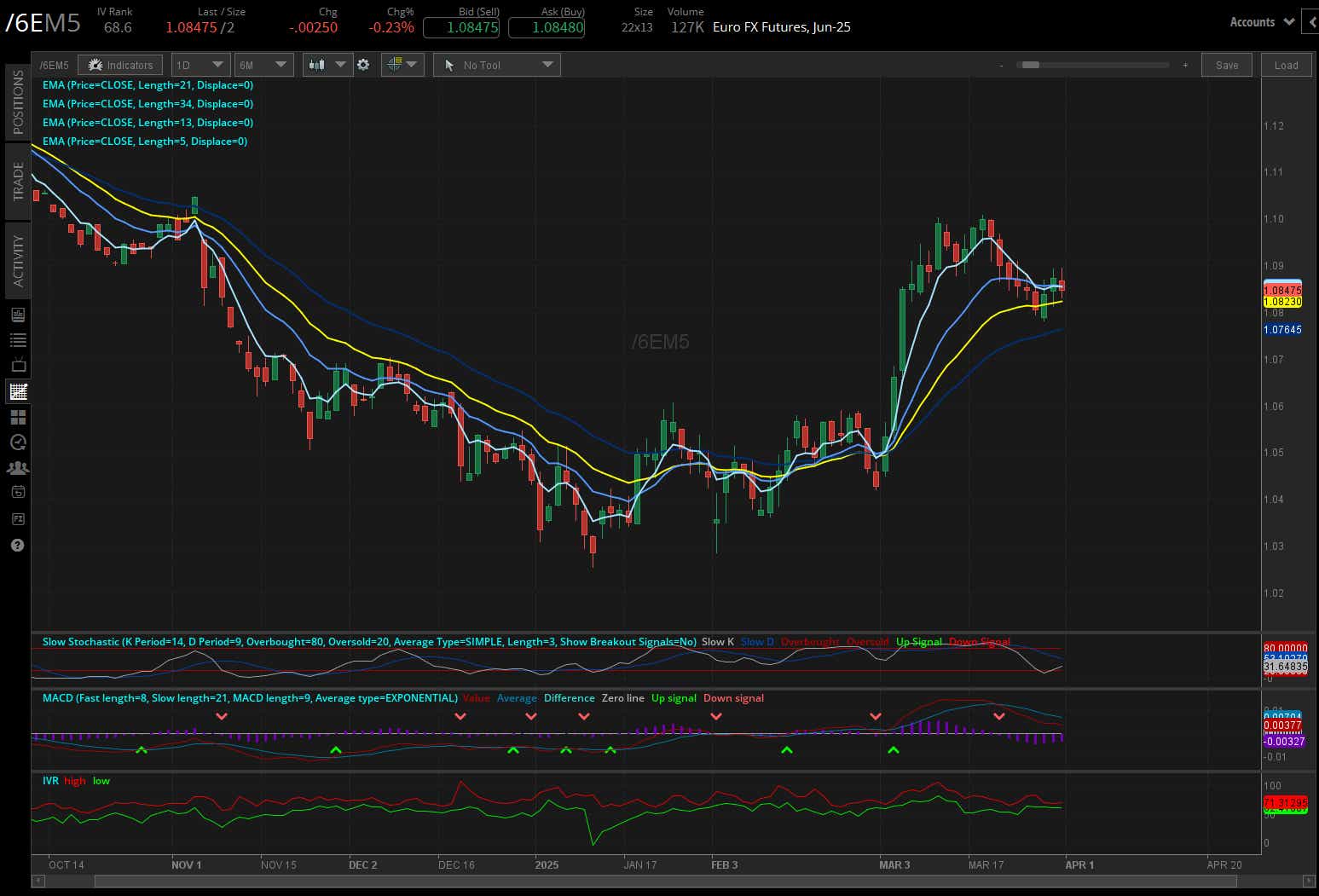Open the FX panel icon in sidebar
1319x896 pixels.
[16, 518]
